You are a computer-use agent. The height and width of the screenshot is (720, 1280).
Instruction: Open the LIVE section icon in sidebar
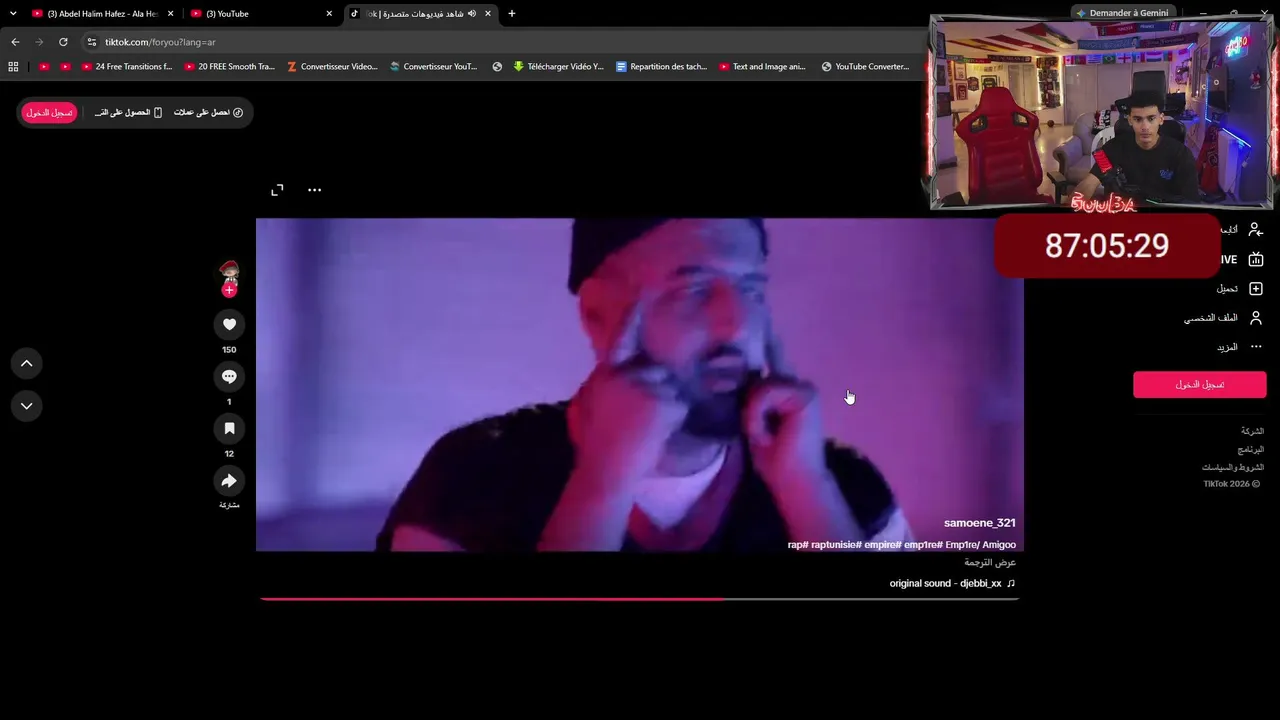click(x=1256, y=259)
